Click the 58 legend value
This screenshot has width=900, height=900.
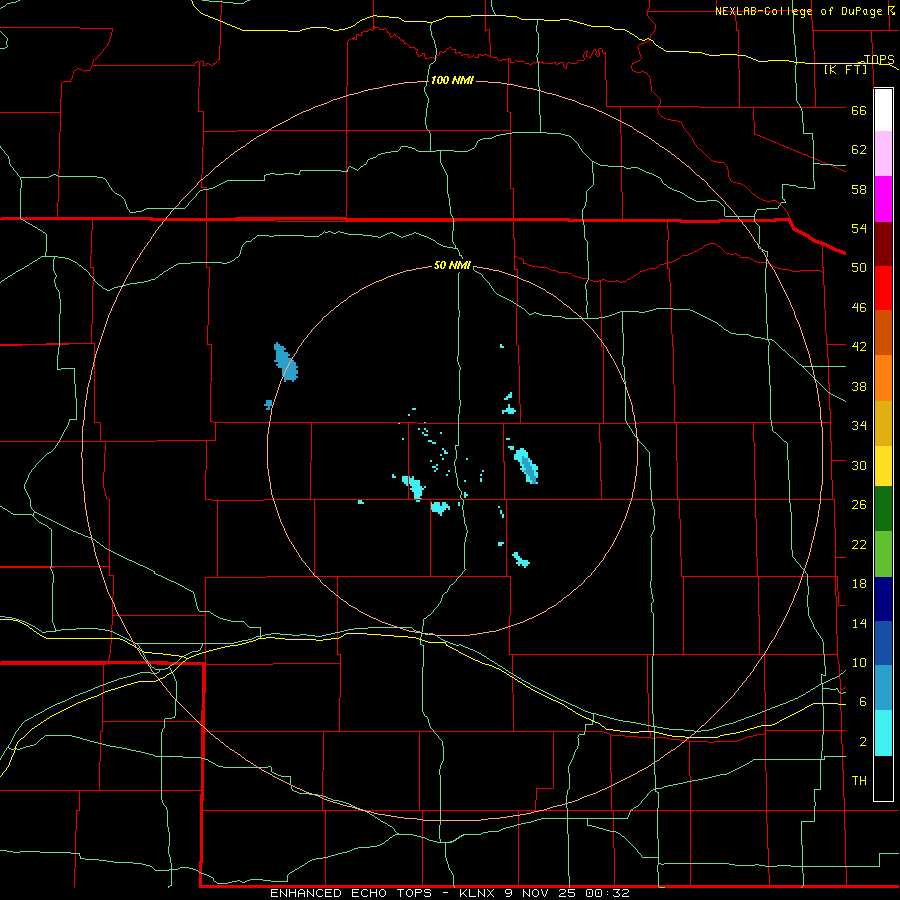859,189
